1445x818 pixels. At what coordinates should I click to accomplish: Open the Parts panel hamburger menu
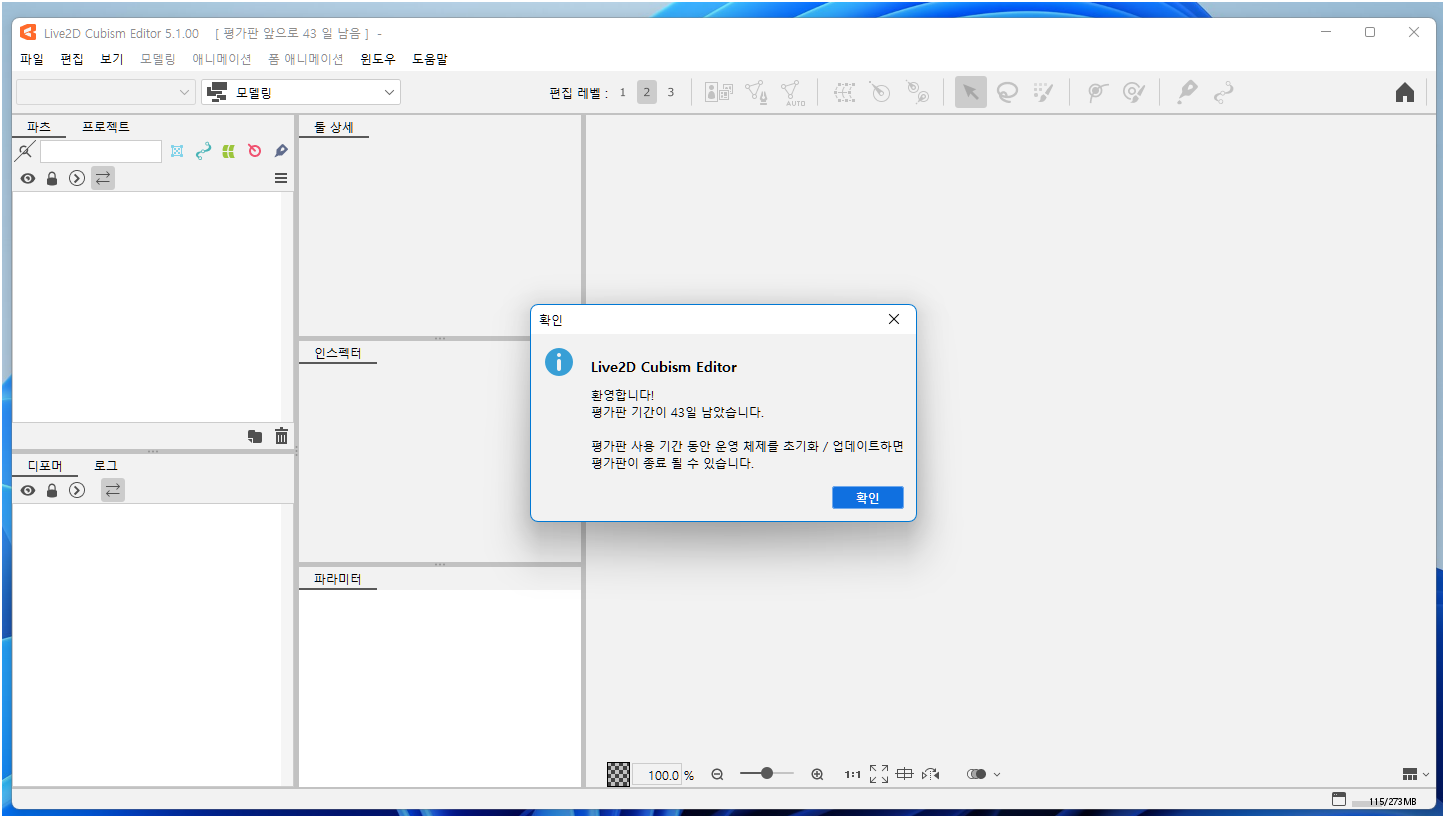tap(281, 178)
